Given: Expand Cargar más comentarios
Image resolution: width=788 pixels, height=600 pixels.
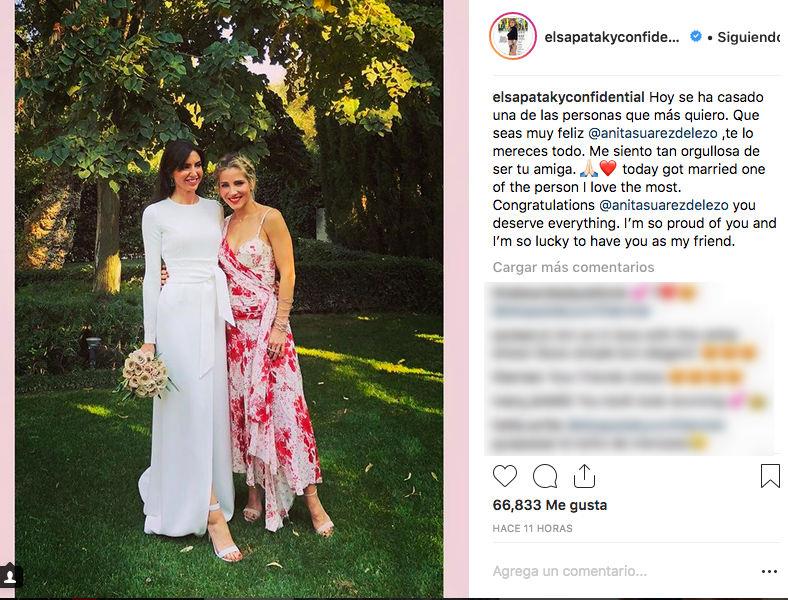Looking at the screenshot, I should (573, 267).
